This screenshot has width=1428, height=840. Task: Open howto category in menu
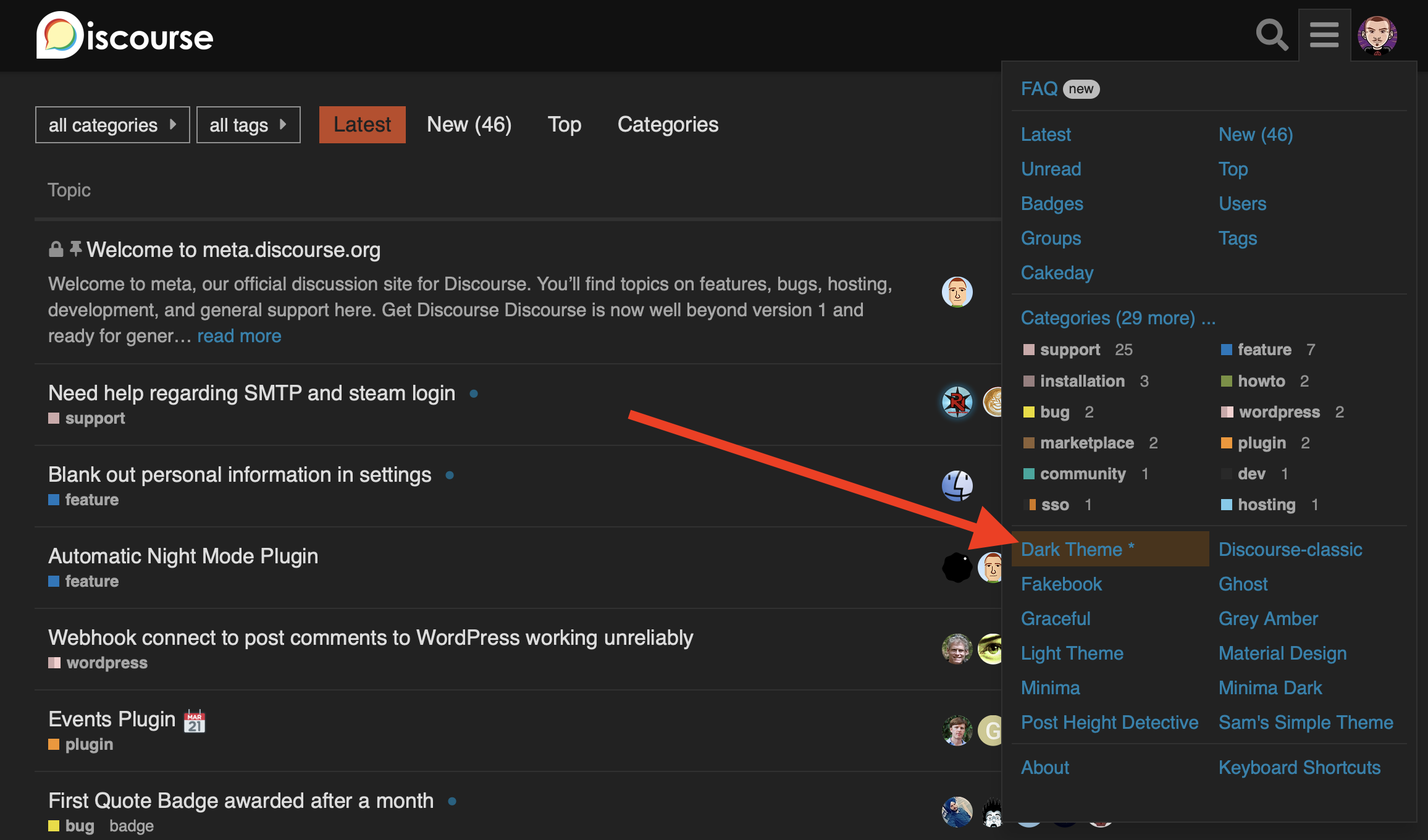1261,381
